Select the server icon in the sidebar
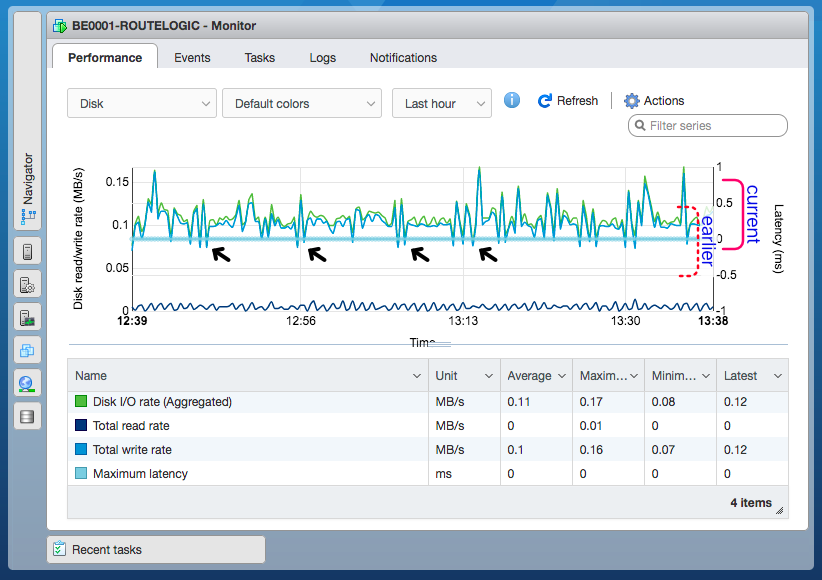The height and width of the screenshot is (580, 822). (x=27, y=251)
